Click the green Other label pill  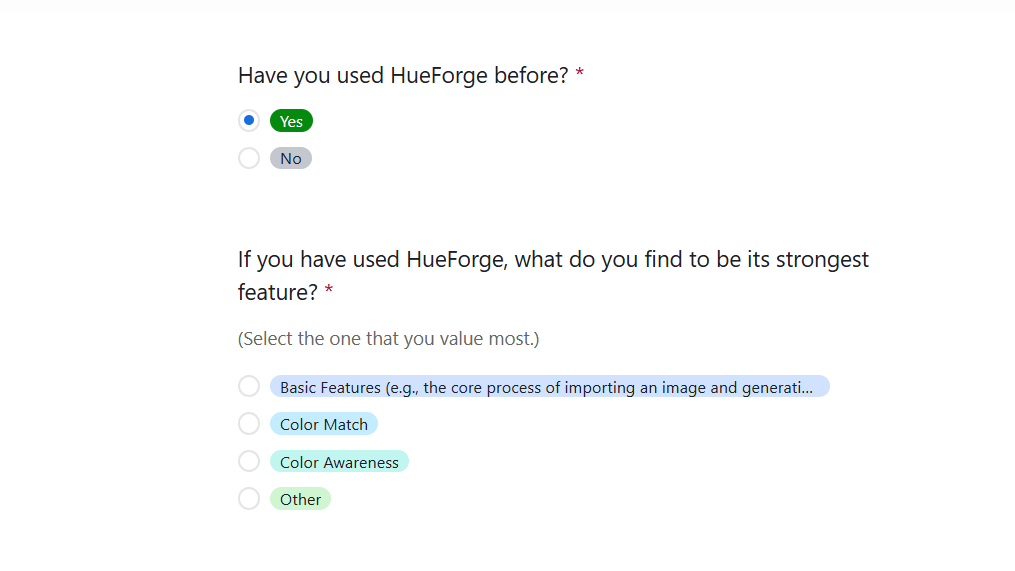(x=300, y=500)
